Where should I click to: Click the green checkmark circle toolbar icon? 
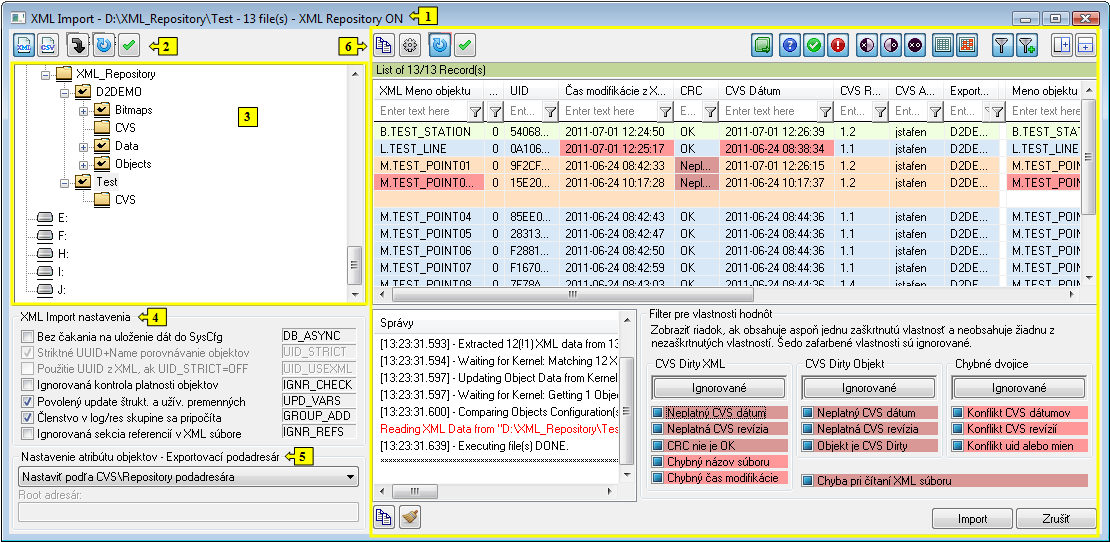tap(813, 45)
